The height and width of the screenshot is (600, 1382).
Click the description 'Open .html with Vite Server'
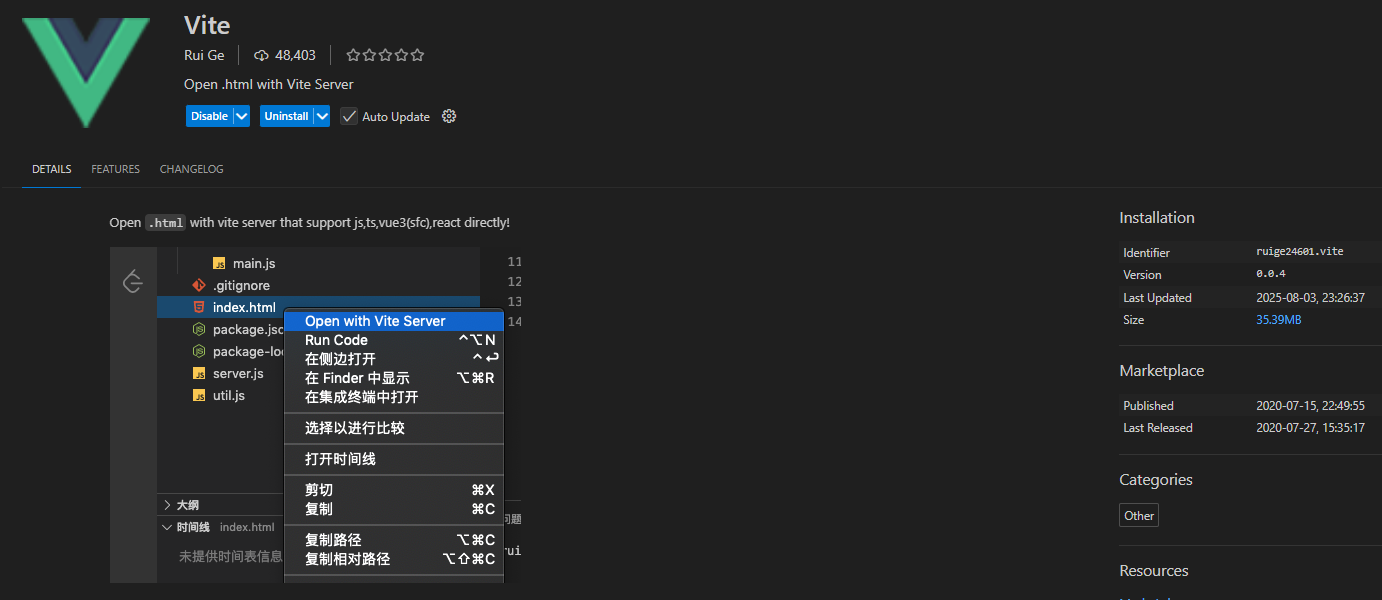(x=269, y=84)
